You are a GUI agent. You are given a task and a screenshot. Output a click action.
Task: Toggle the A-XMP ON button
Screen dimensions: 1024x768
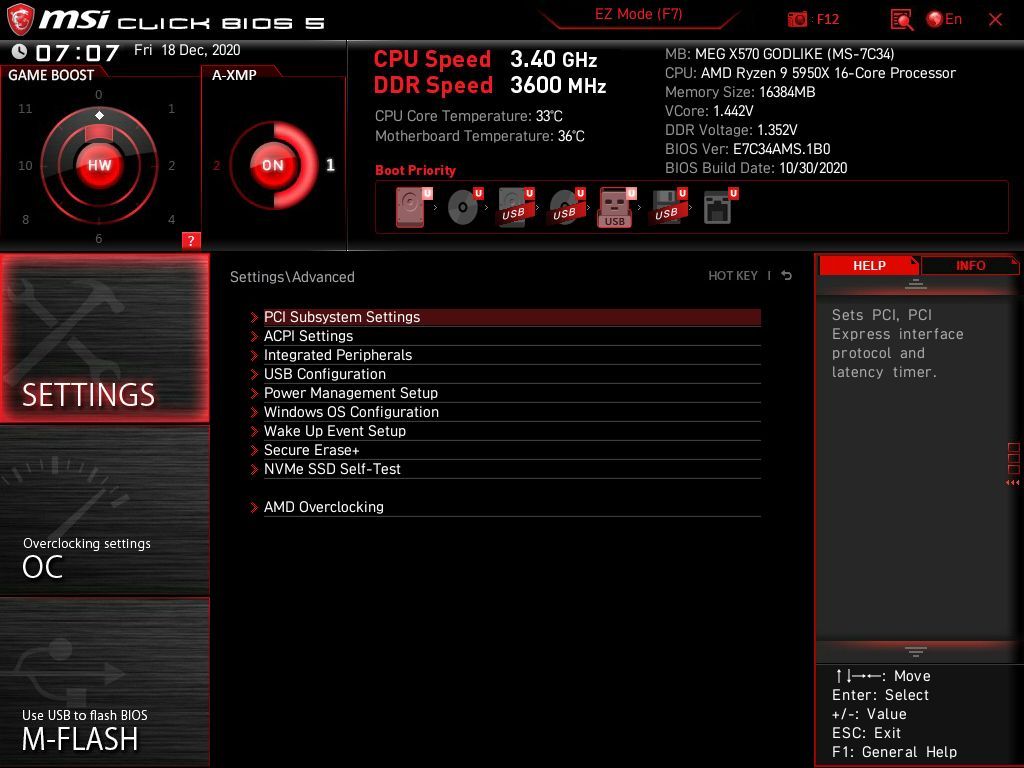click(x=273, y=165)
